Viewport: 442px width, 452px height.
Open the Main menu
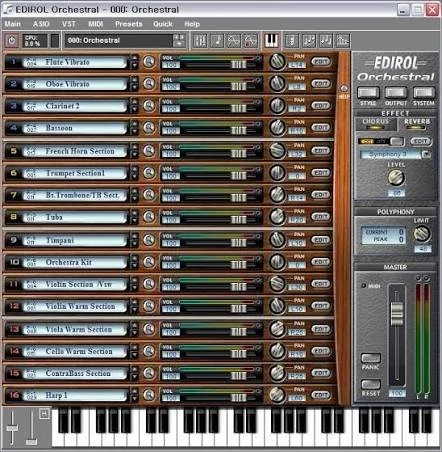13,24
